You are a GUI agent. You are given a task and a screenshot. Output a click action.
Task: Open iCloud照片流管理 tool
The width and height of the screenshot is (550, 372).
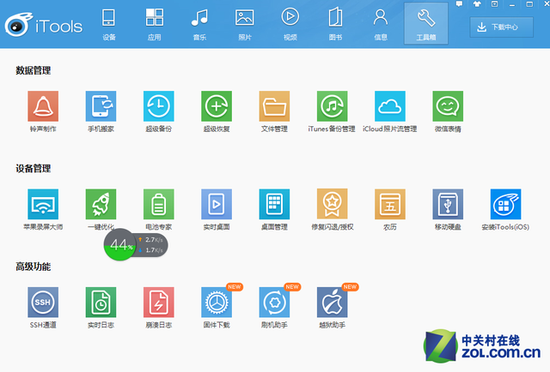click(x=390, y=106)
